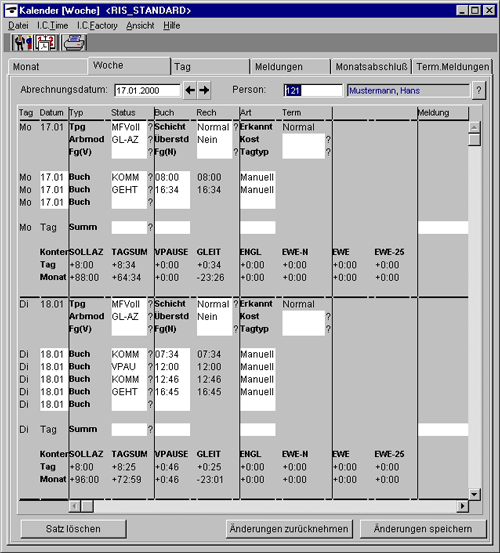The width and height of the screenshot is (500, 553).
Task: Click Änderungen speichern button
Action: coord(423,529)
